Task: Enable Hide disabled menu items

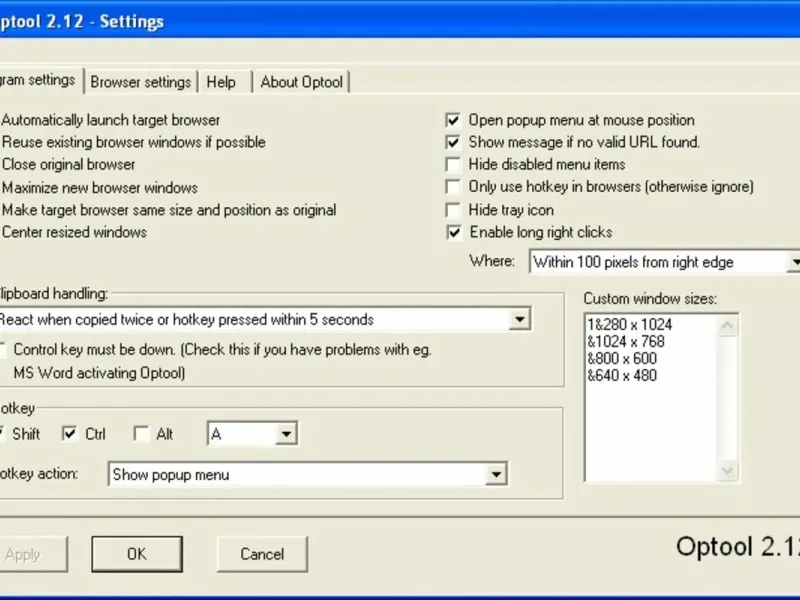Action: [x=453, y=164]
